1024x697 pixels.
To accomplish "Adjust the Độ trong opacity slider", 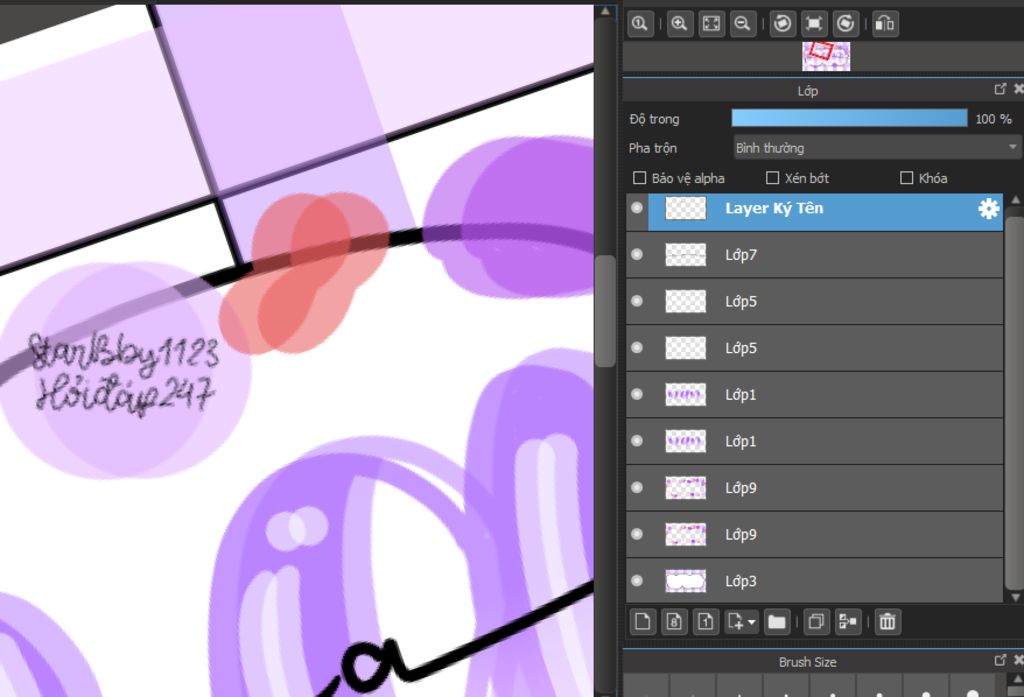I will (x=849, y=118).
